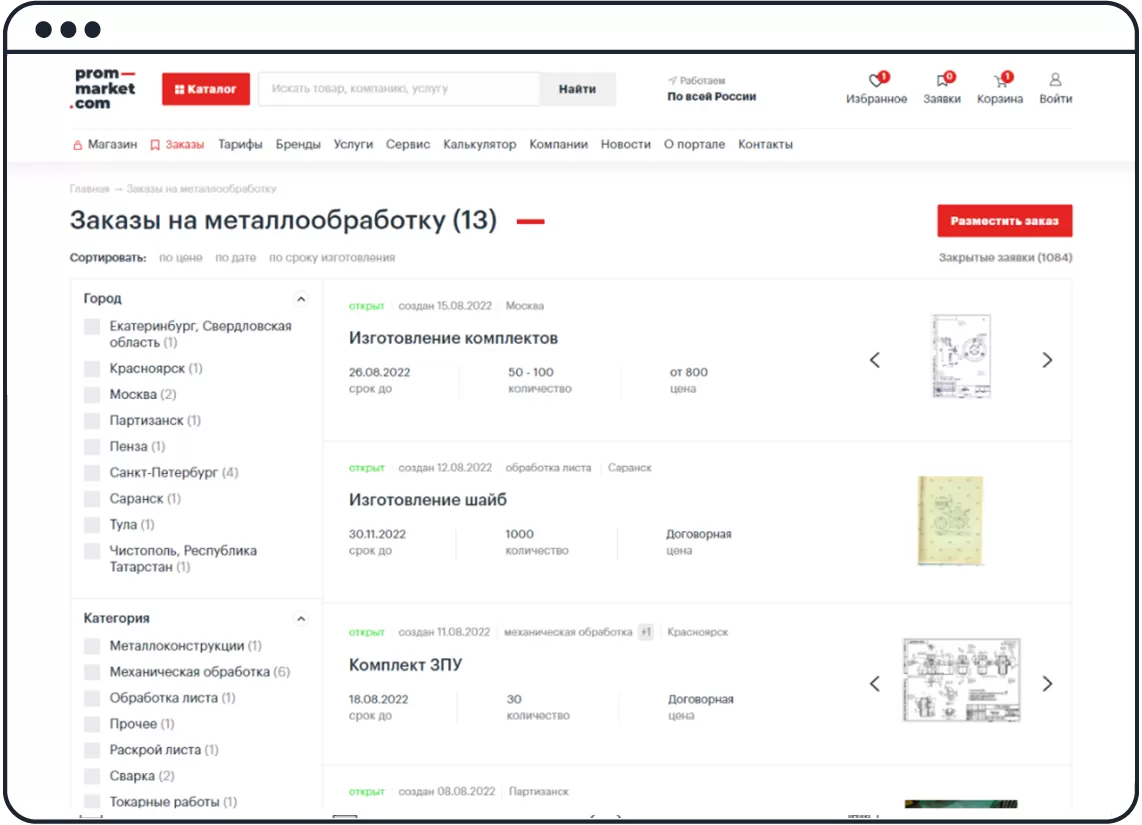Check the Екатеринбург, Свердловская область filter
1142x825 pixels.
click(x=92, y=326)
